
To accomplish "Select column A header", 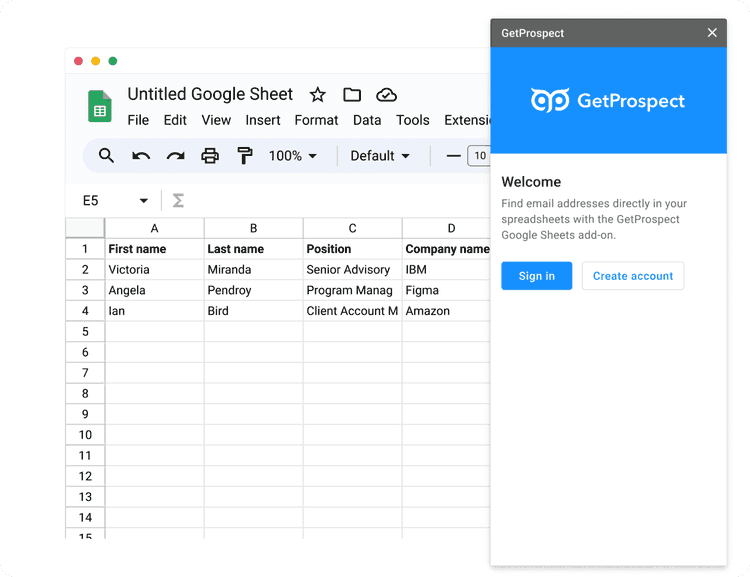I will (154, 228).
